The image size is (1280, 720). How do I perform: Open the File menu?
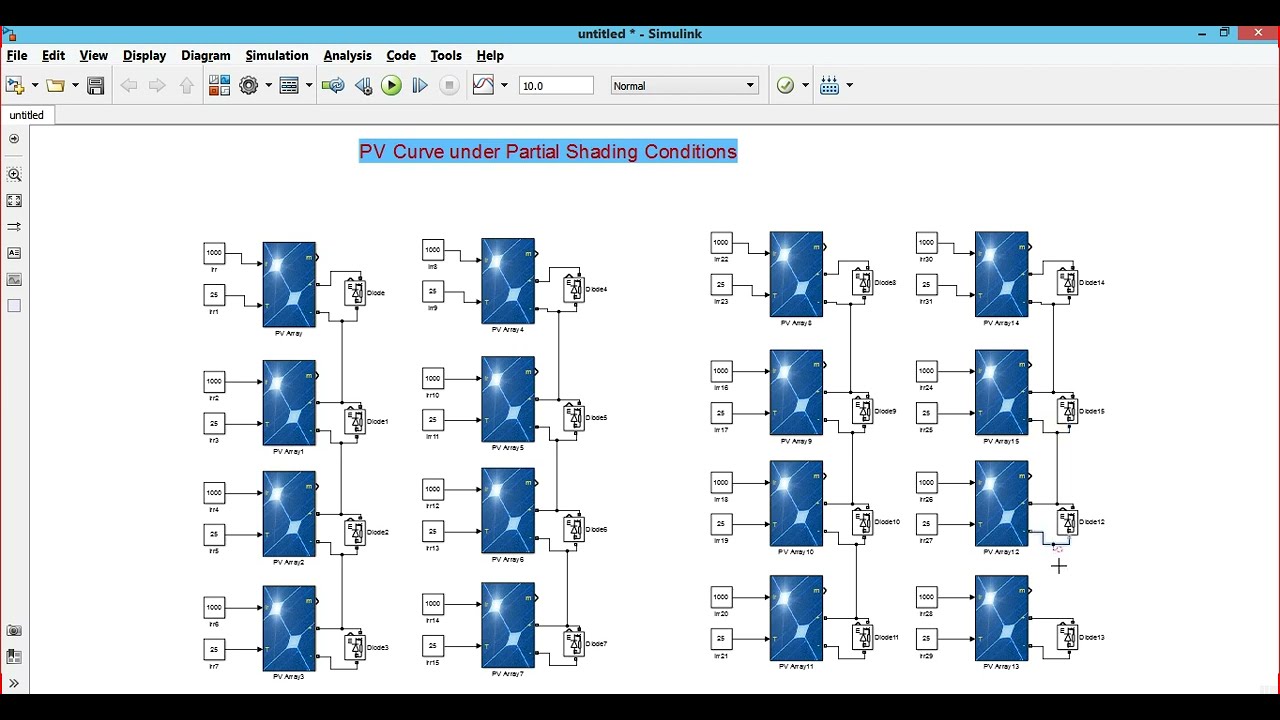[17, 56]
